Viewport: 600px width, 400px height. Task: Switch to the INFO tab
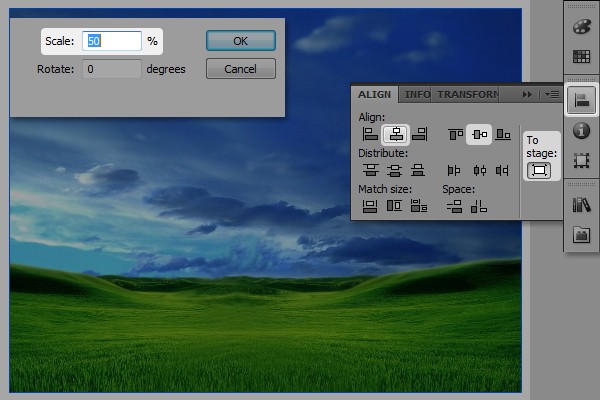click(x=416, y=95)
